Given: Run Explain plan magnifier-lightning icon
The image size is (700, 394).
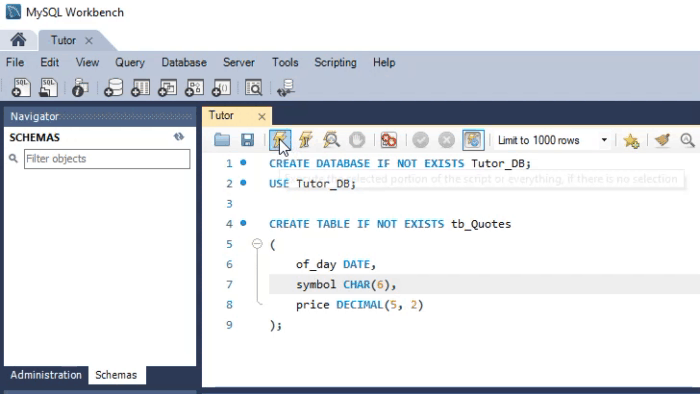Looking at the screenshot, I should (x=331, y=140).
